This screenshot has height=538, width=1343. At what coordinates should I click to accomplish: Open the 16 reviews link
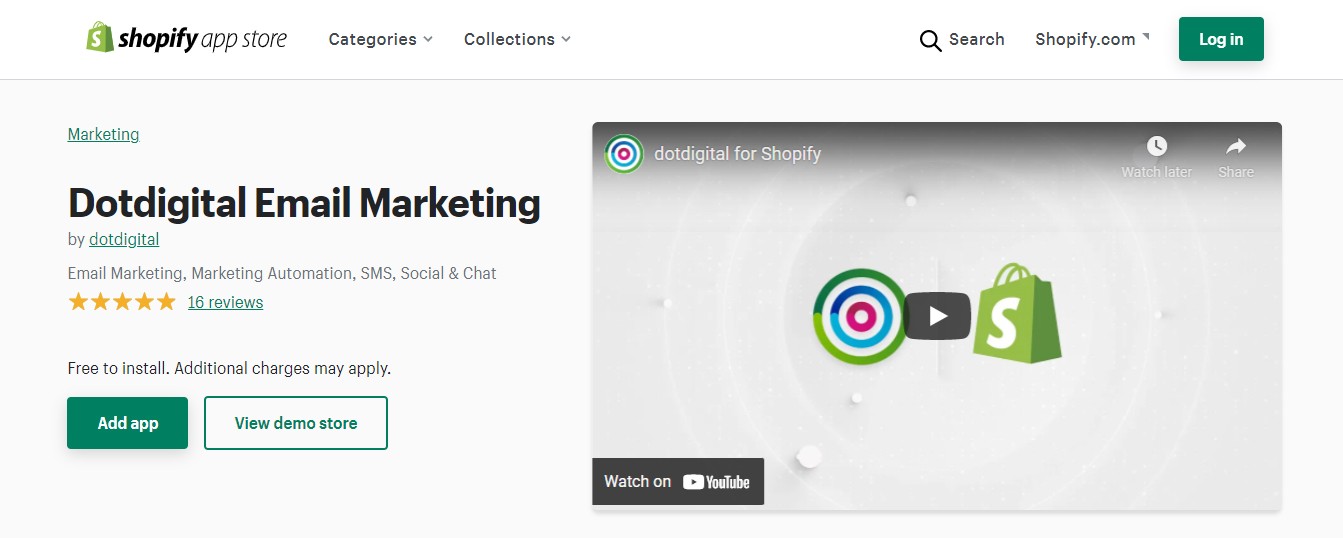(x=225, y=302)
